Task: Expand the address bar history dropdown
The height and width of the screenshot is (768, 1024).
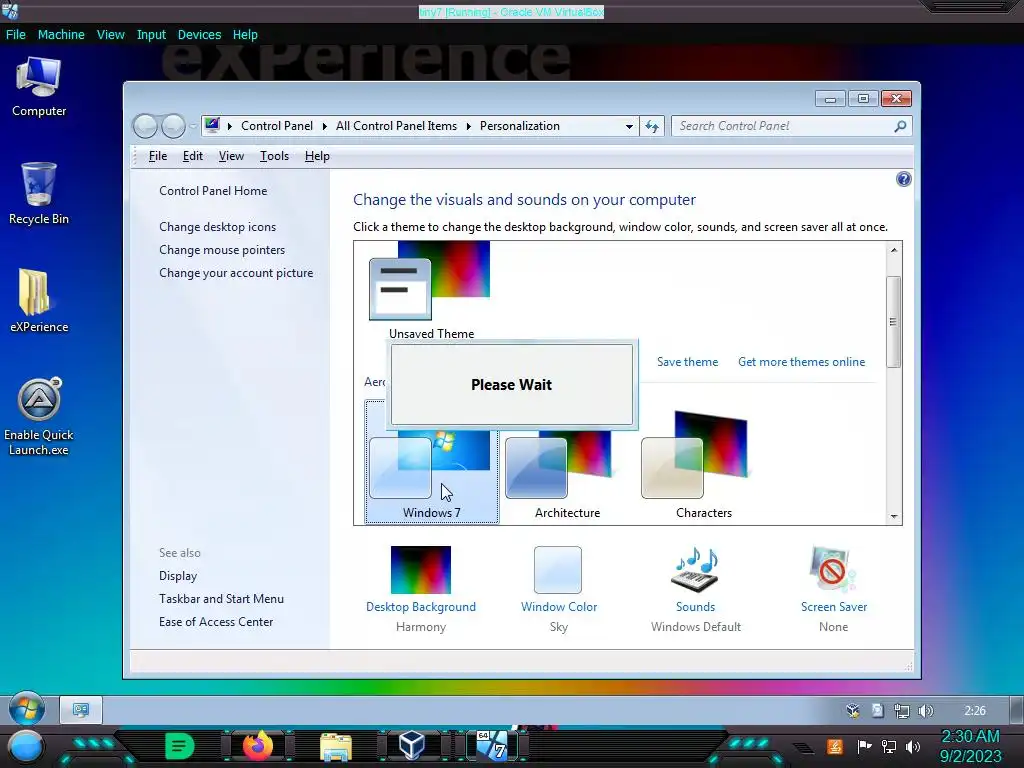Action: tap(629, 126)
